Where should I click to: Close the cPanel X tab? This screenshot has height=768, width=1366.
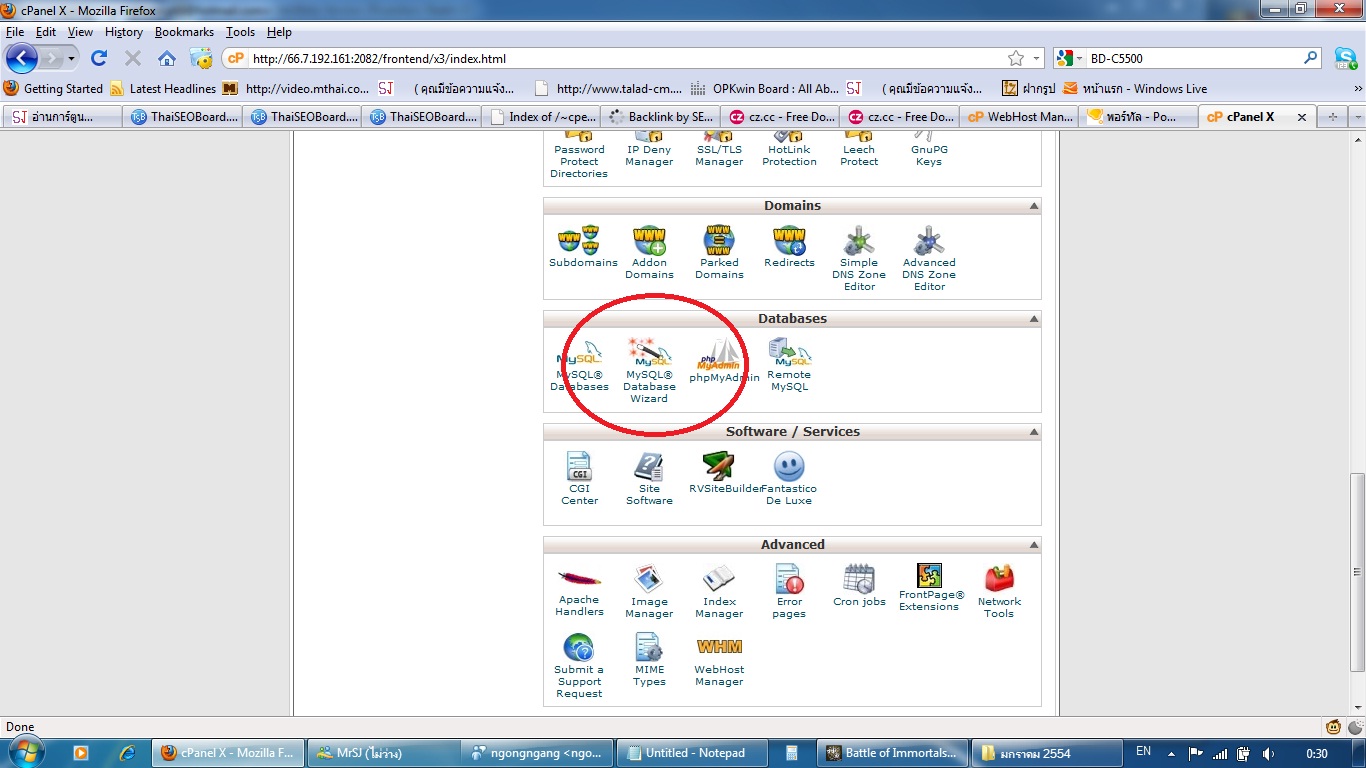1302,117
